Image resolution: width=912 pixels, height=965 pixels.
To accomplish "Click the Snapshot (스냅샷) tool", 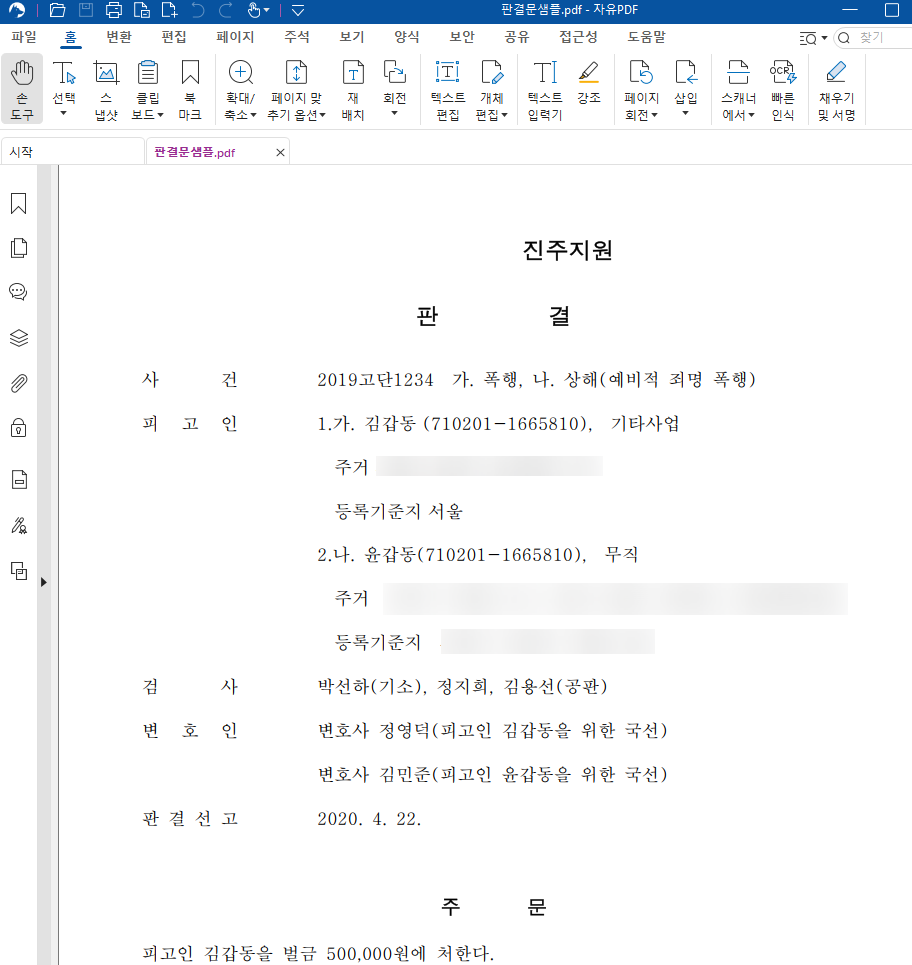I will click(x=106, y=89).
